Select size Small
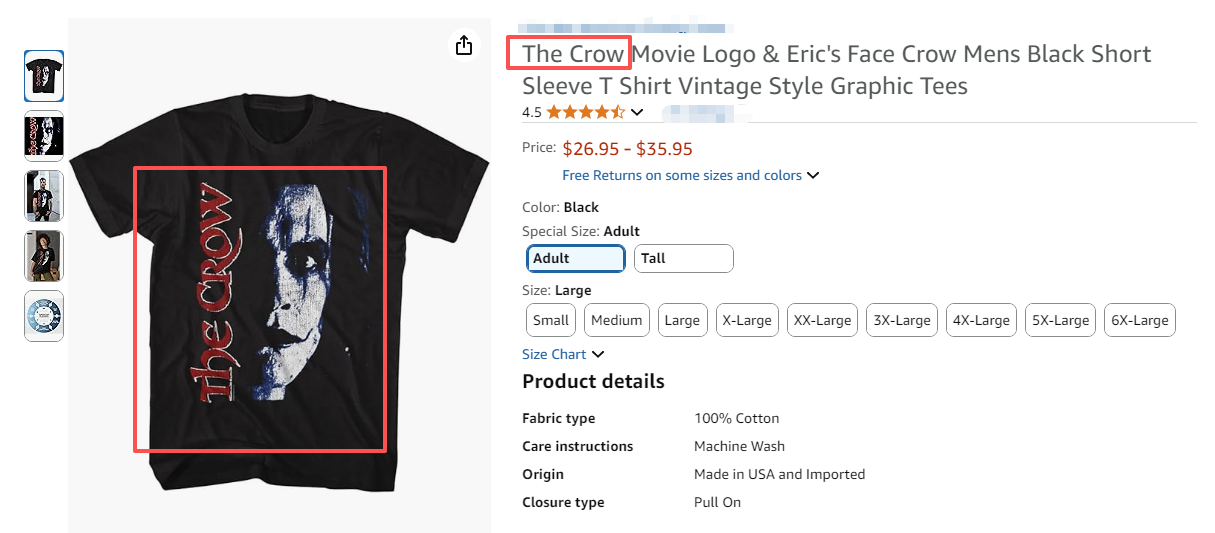The image size is (1215, 533). pyautogui.click(x=551, y=320)
